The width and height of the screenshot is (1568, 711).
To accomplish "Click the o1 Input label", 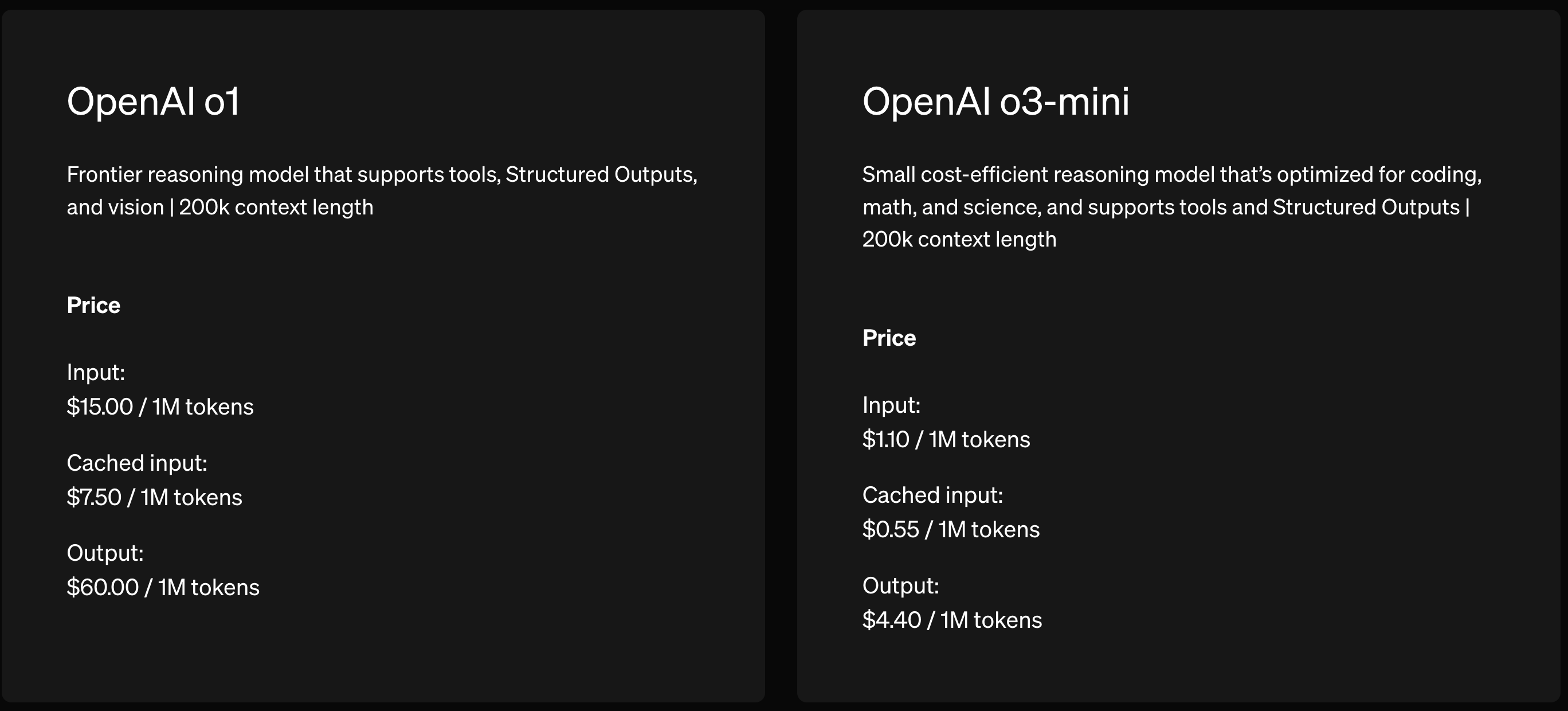I will [96, 372].
